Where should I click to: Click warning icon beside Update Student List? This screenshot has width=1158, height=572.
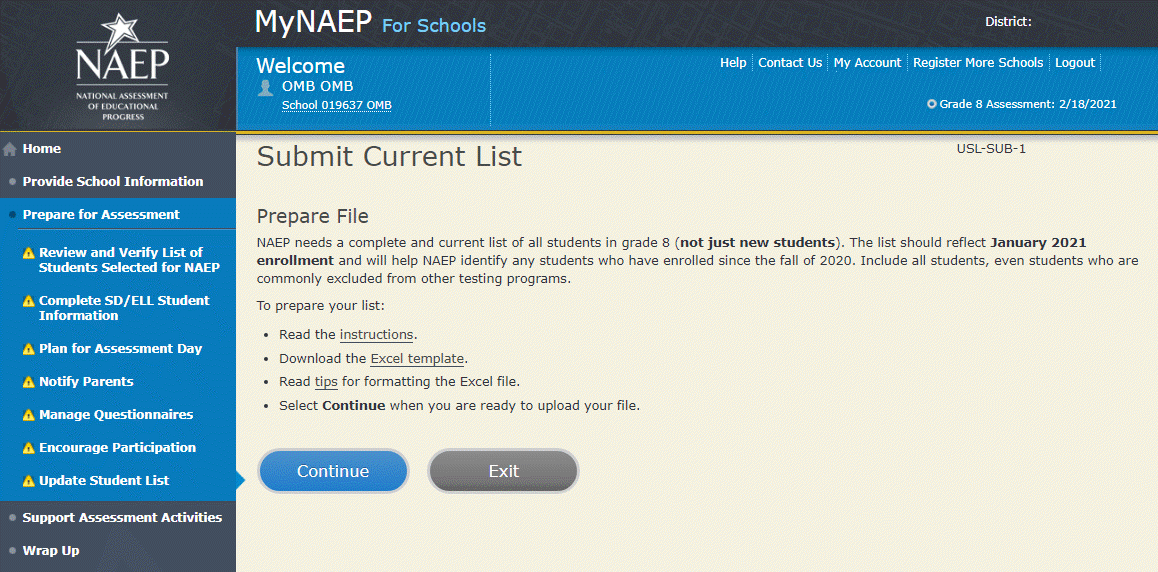click(29, 481)
